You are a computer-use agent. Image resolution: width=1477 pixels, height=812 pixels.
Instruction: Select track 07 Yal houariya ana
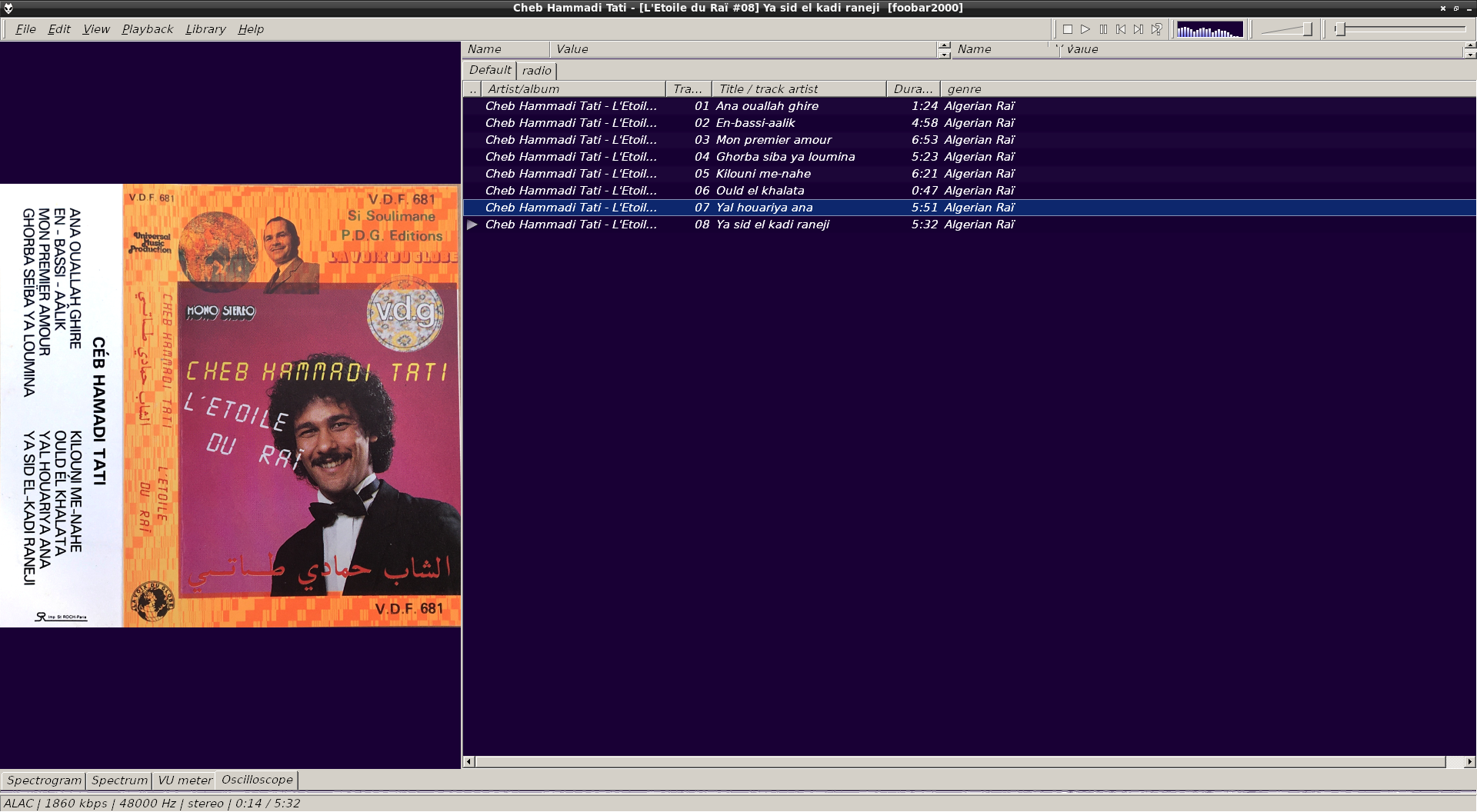tap(969, 208)
